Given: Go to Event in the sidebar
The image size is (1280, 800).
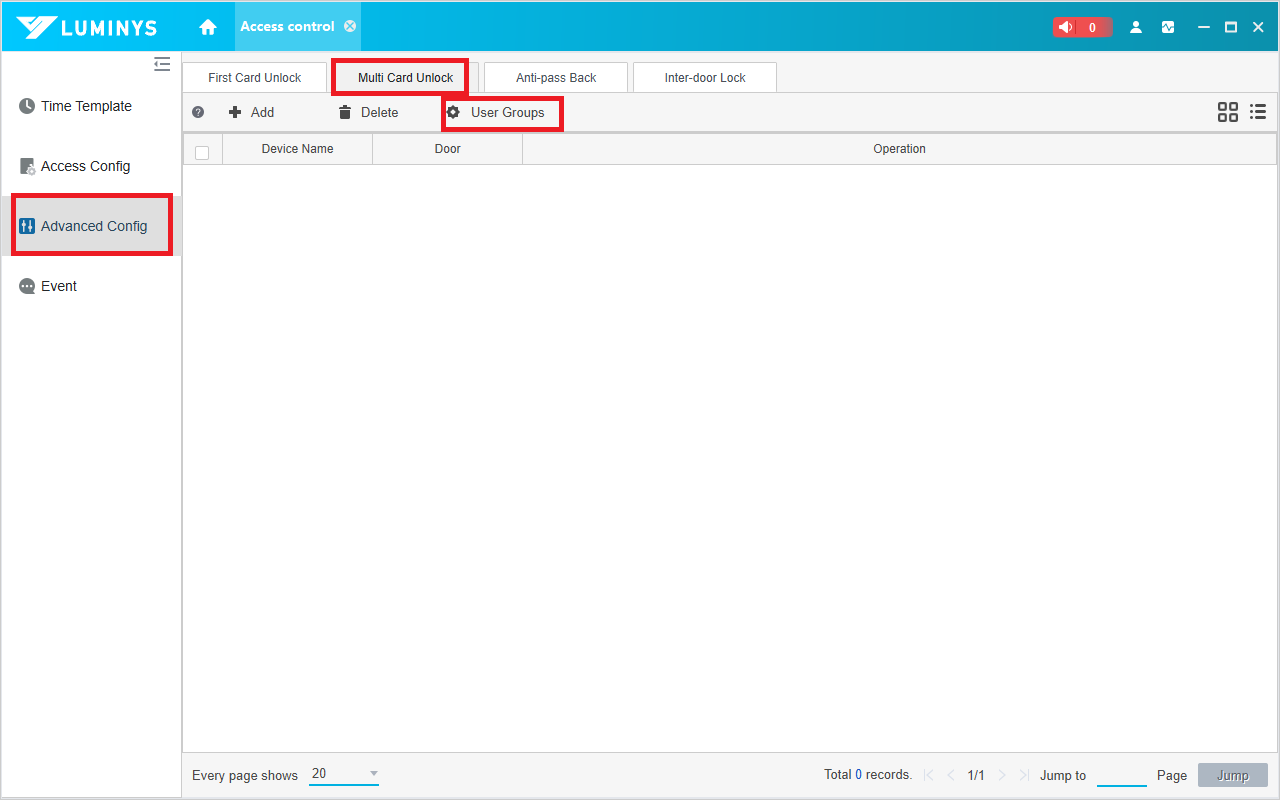Looking at the screenshot, I should 59,286.
